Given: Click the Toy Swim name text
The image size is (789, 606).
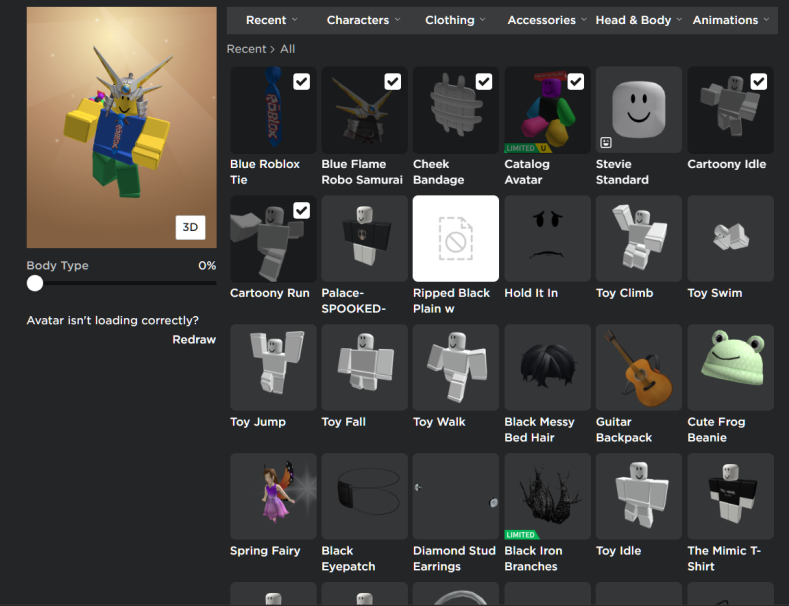Looking at the screenshot, I should tap(715, 293).
